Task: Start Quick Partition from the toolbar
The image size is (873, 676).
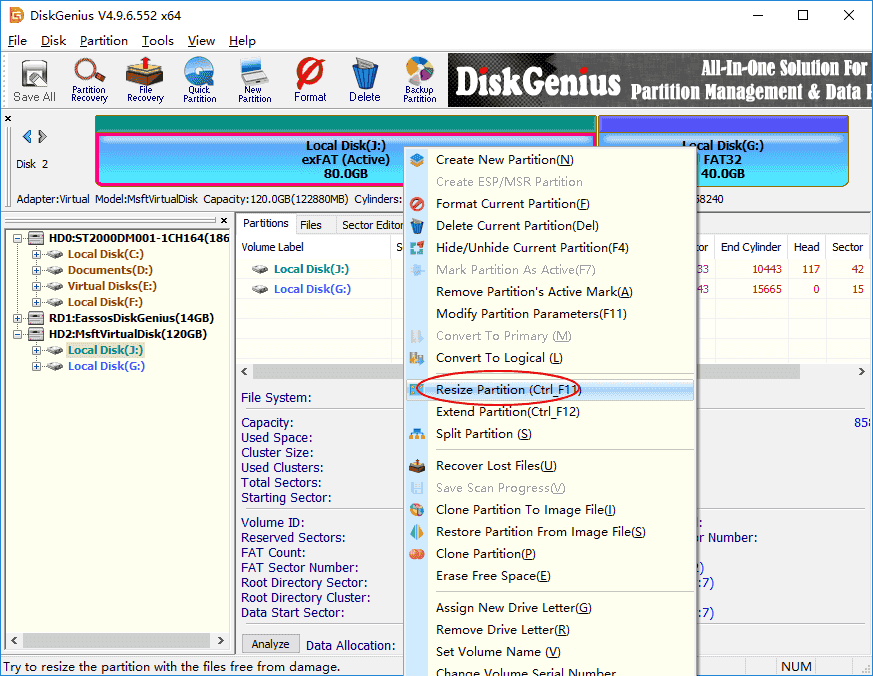Action: click(199, 80)
